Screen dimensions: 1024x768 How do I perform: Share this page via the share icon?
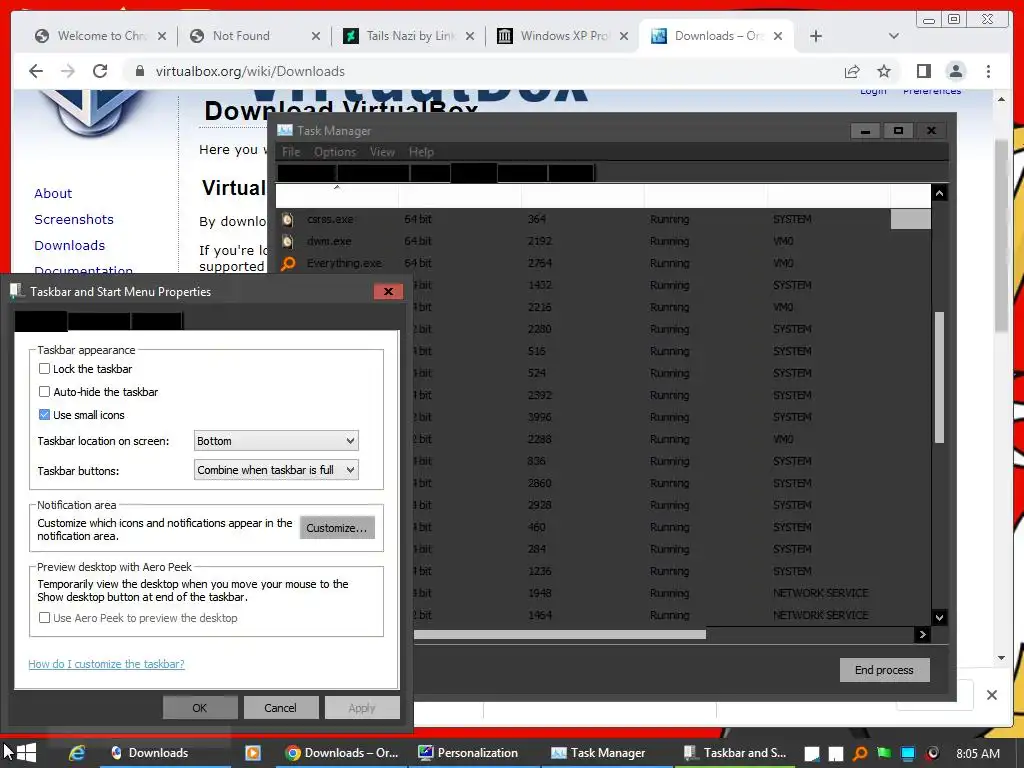pos(852,71)
